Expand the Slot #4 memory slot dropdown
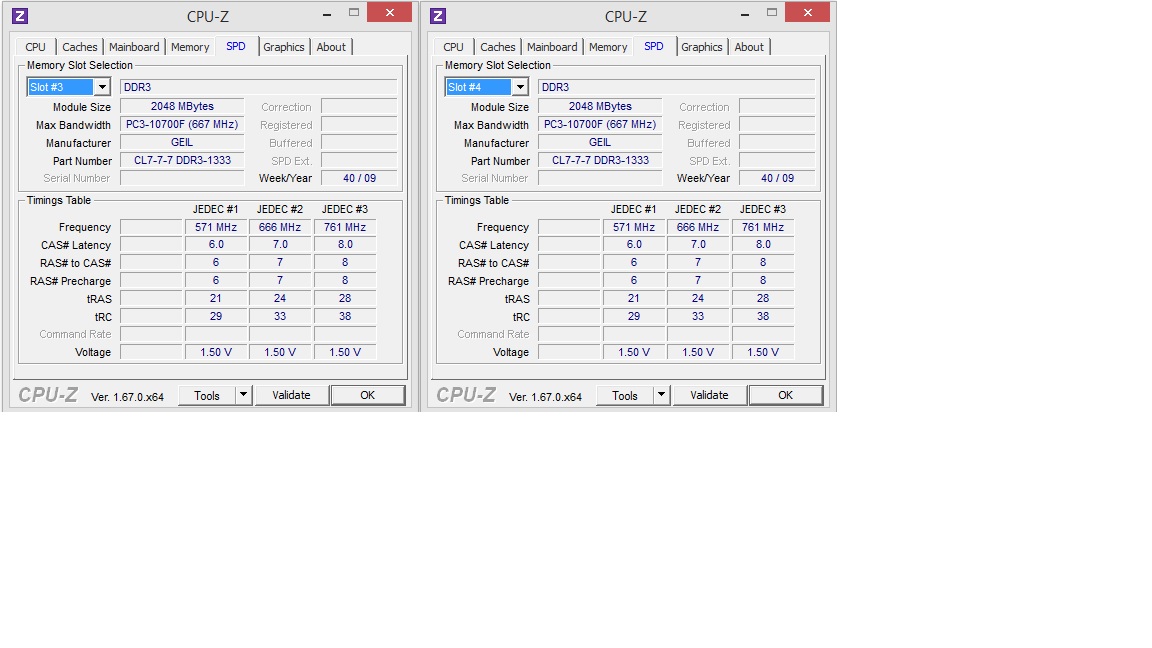 [x=520, y=87]
